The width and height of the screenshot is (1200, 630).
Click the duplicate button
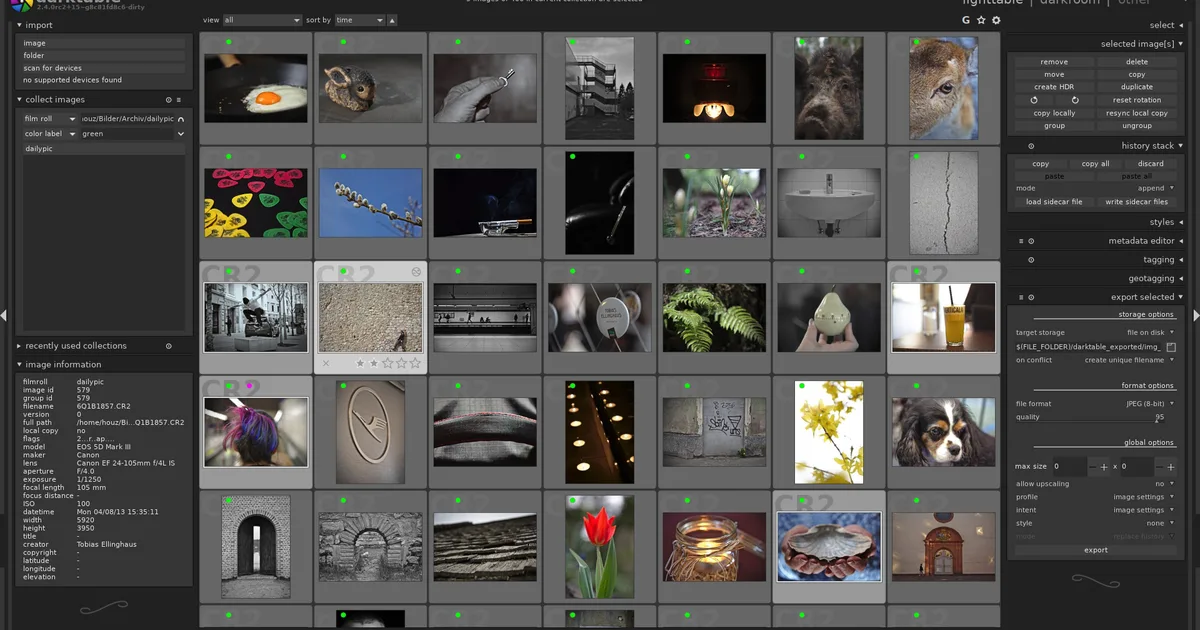tap(1137, 87)
